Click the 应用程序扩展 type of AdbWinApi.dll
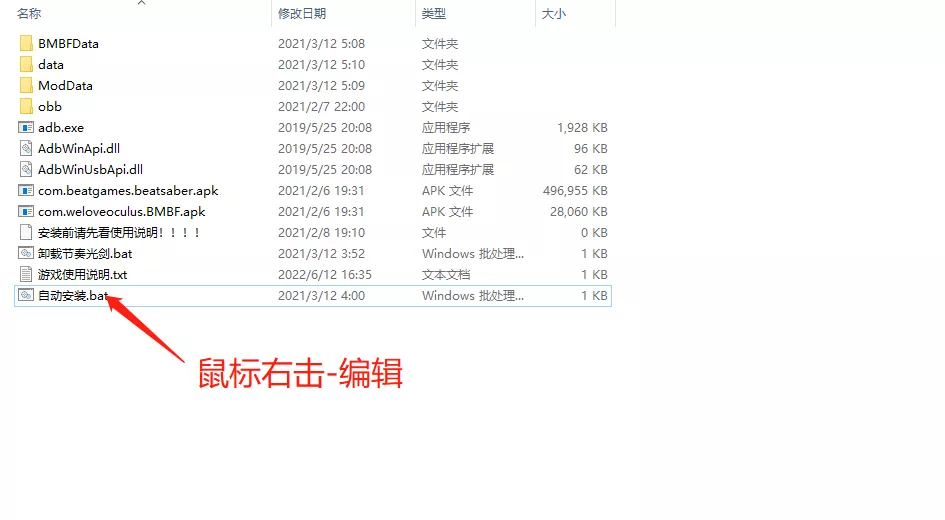Viewport: 945px width, 520px height. click(458, 148)
